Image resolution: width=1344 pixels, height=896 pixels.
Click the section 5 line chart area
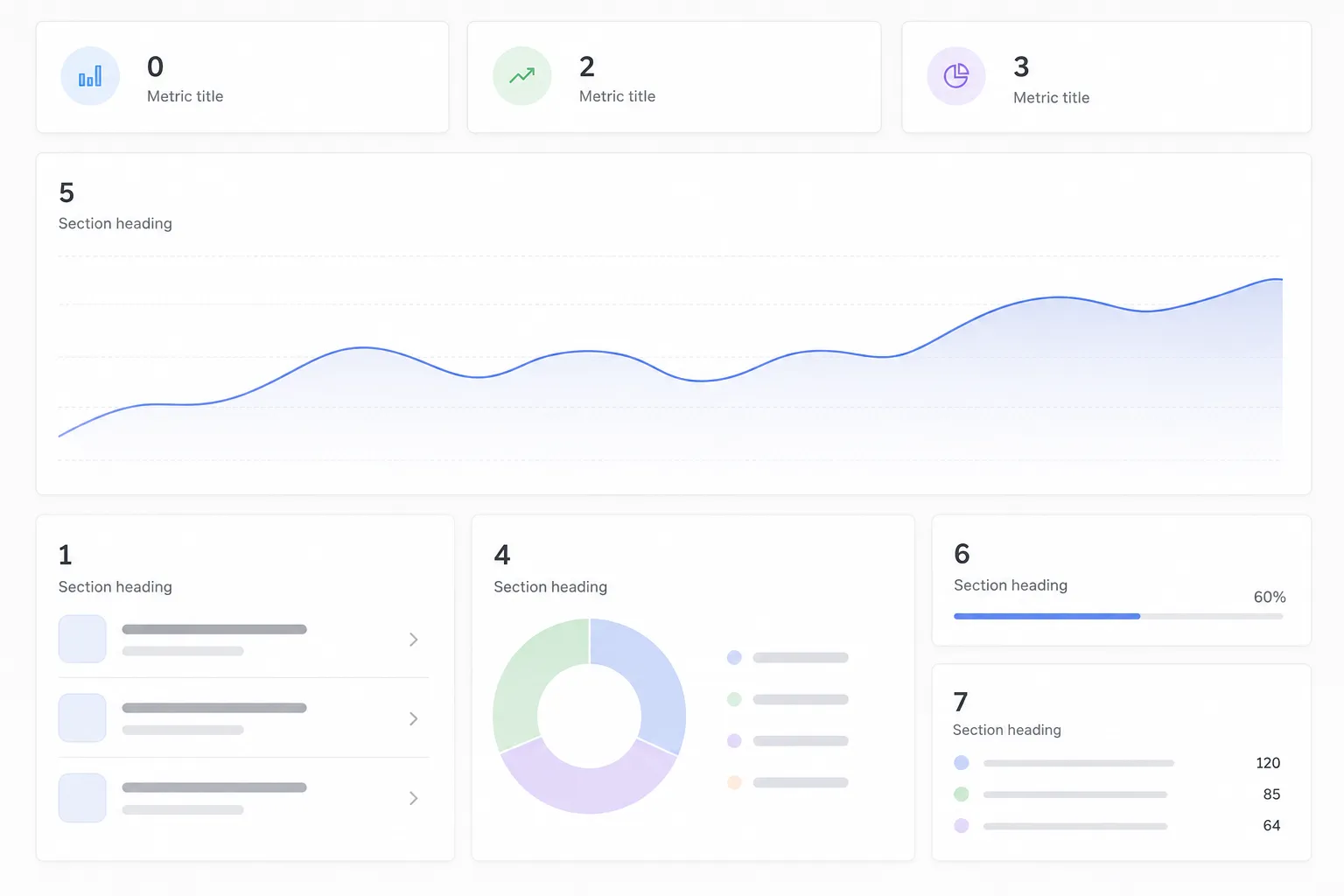[x=670, y=358]
